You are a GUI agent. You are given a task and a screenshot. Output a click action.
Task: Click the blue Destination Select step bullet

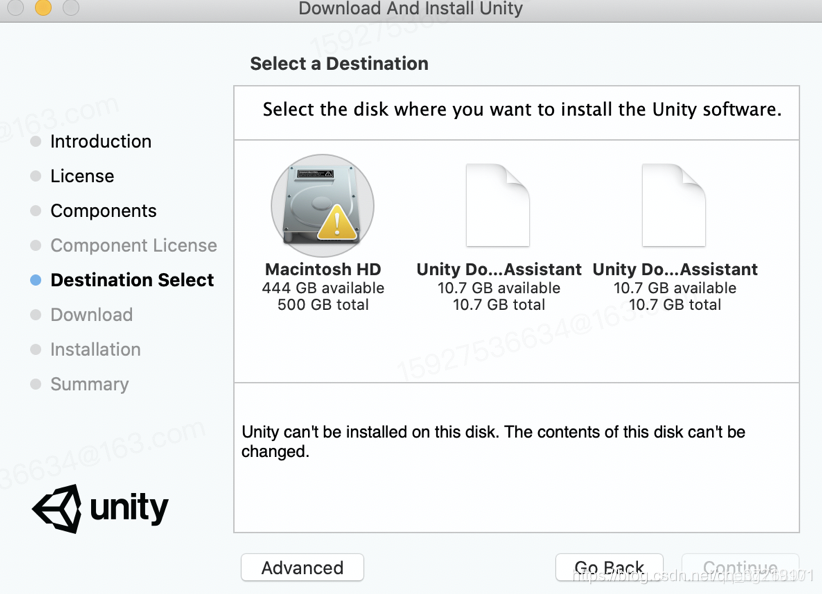pyautogui.click(x=36, y=280)
